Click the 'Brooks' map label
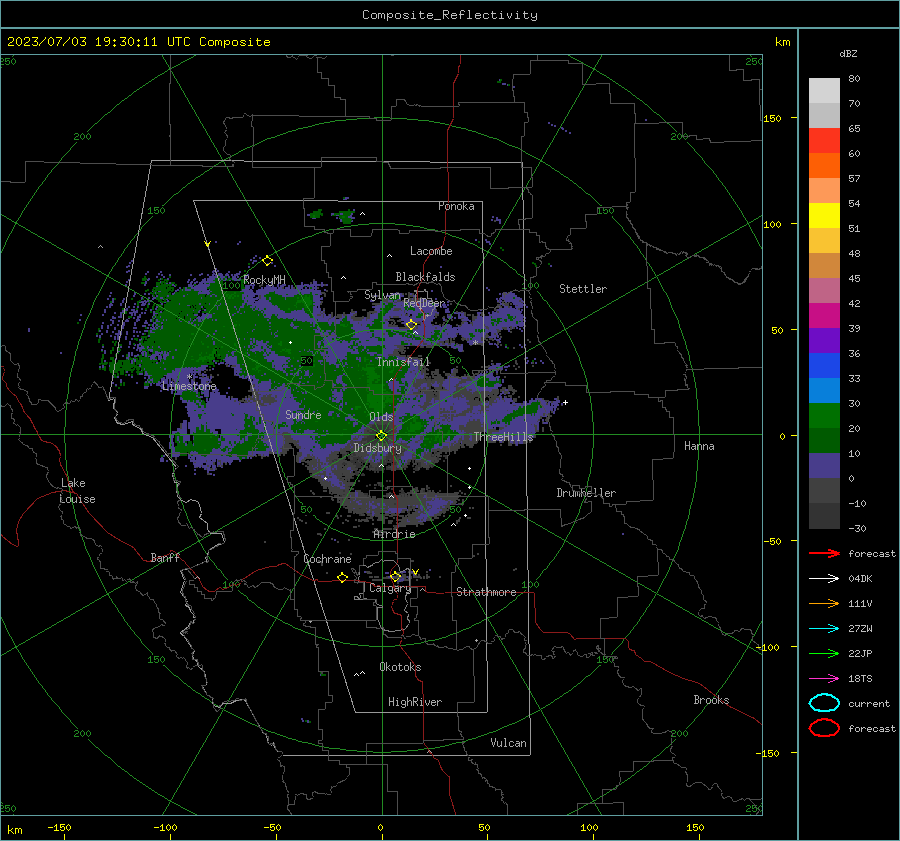The image size is (900, 841). click(711, 700)
